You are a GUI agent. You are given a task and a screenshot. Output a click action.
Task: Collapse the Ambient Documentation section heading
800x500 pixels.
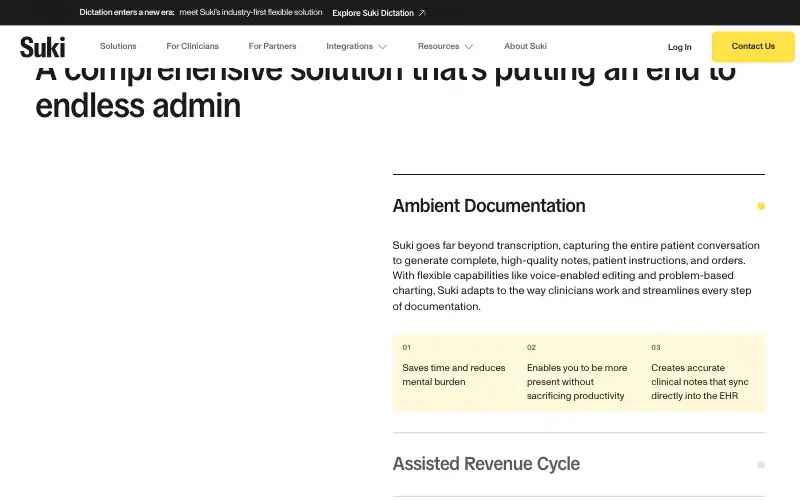pos(489,206)
